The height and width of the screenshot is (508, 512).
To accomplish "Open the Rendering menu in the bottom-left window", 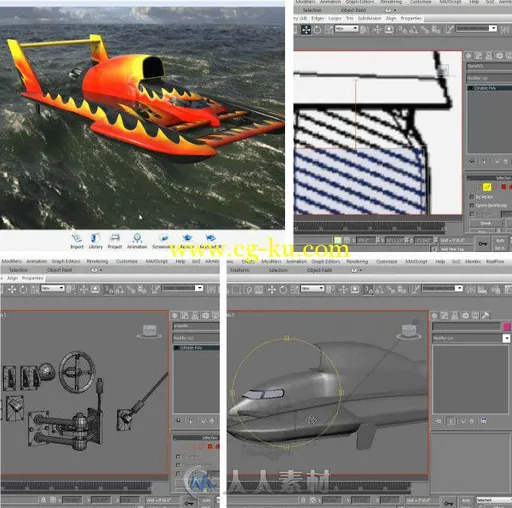I will [x=97, y=261].
